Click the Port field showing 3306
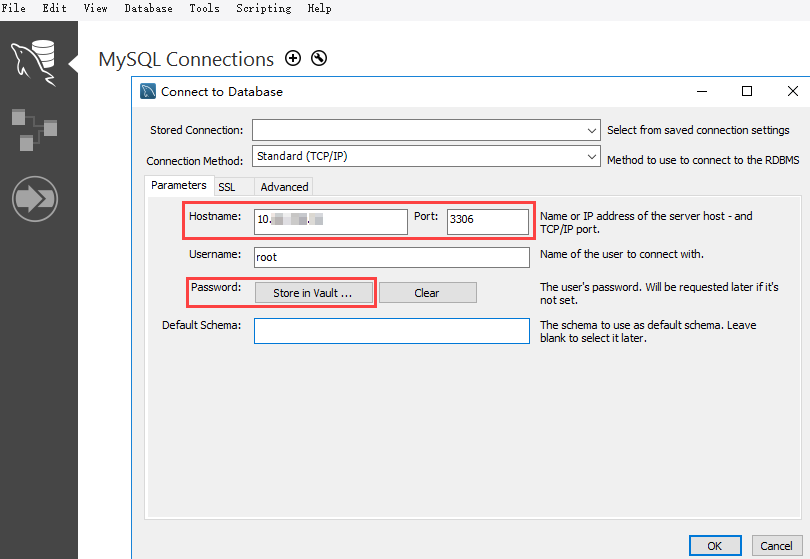This screenshot has width=810, height=559. [x=488, y=221]
